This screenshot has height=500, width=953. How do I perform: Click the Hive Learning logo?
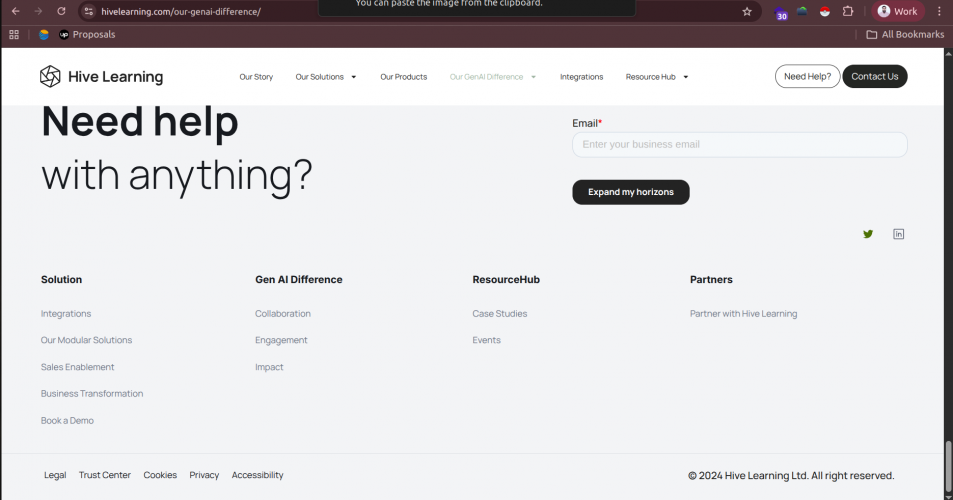coord(101,77)
